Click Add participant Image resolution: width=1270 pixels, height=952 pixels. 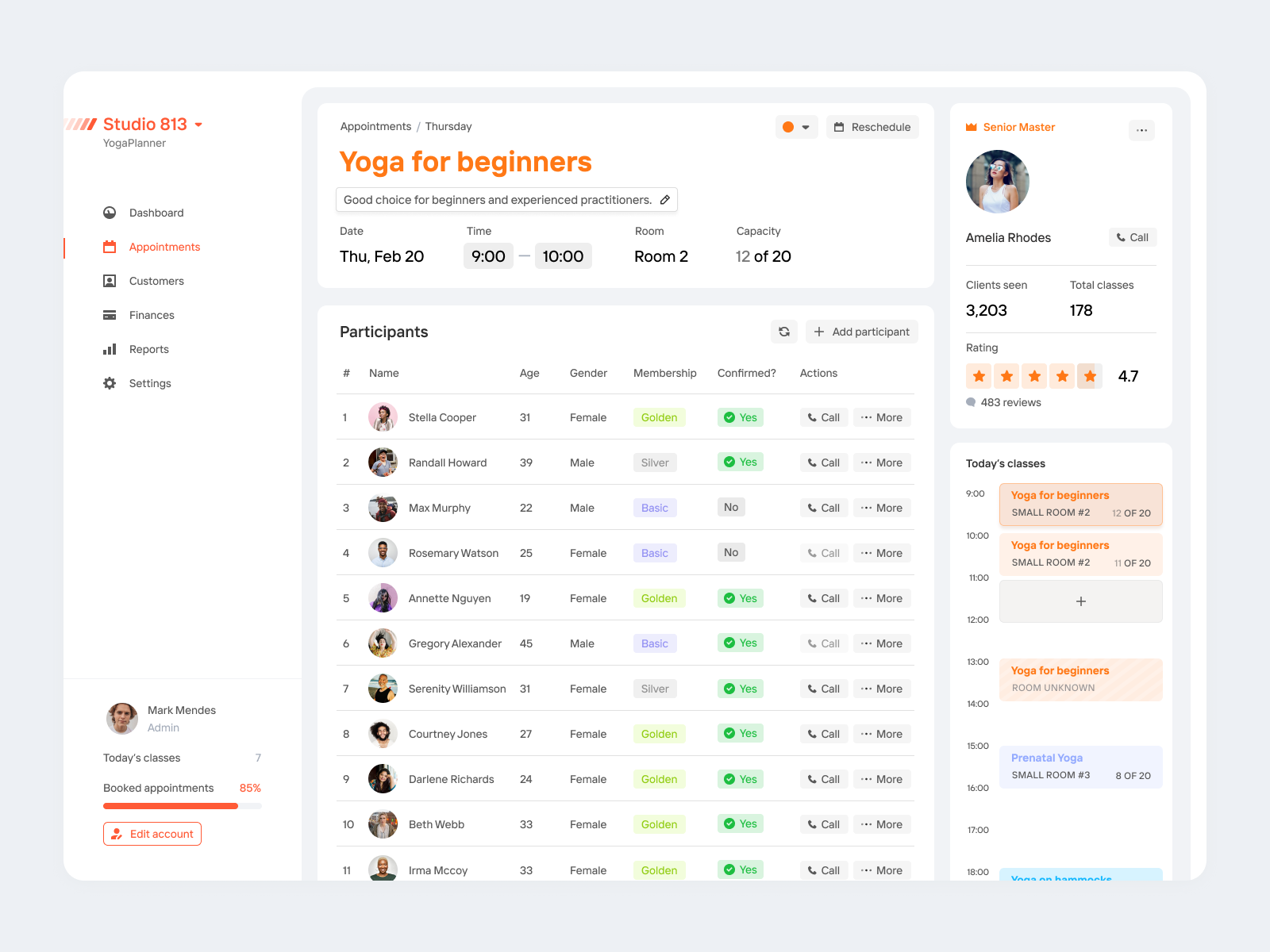tap(861, 332)
